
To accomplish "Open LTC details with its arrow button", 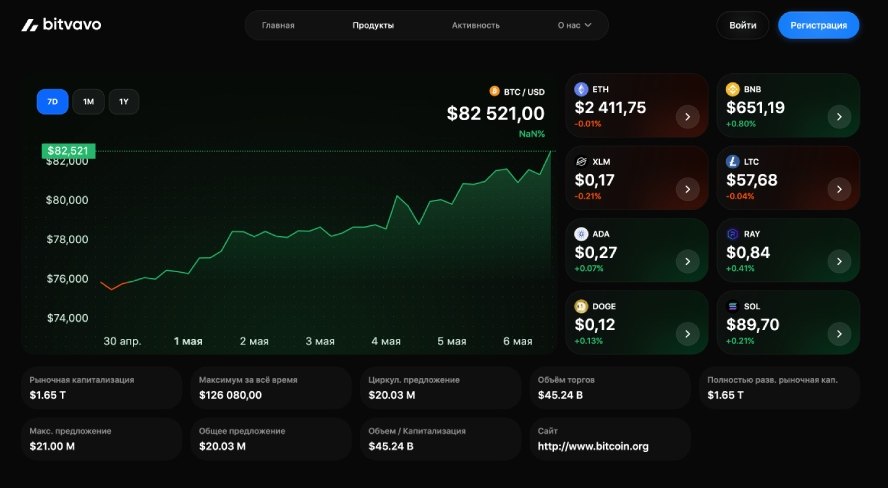I will (x=839, y=189).
